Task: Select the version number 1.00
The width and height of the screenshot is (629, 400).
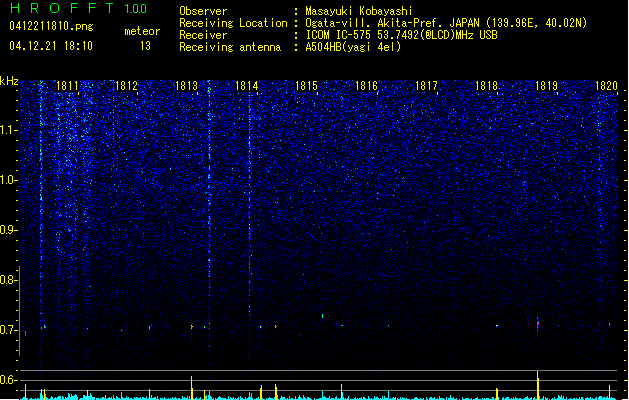Action: 135,9
